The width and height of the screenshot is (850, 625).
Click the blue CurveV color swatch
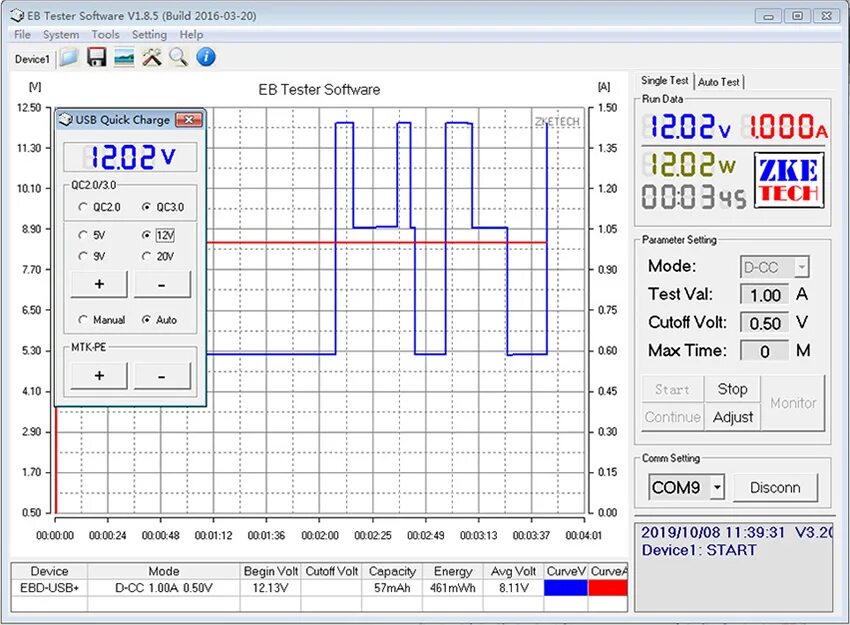565,588
